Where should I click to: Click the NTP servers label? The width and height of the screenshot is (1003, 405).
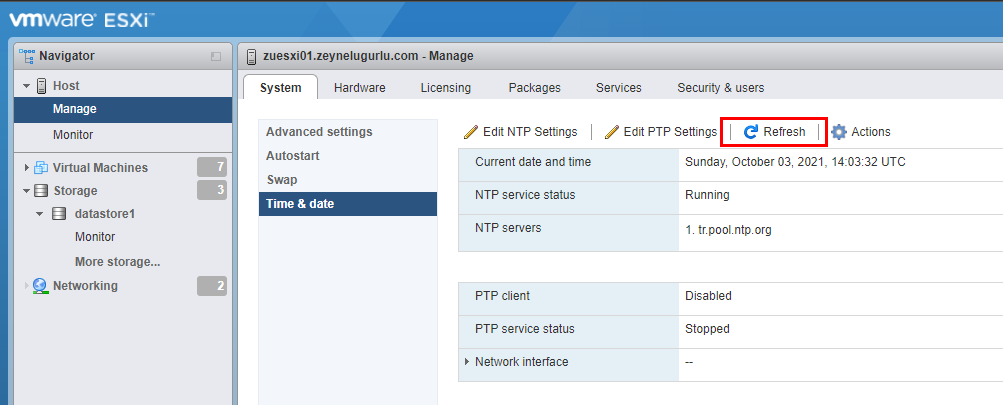[508, 228]
